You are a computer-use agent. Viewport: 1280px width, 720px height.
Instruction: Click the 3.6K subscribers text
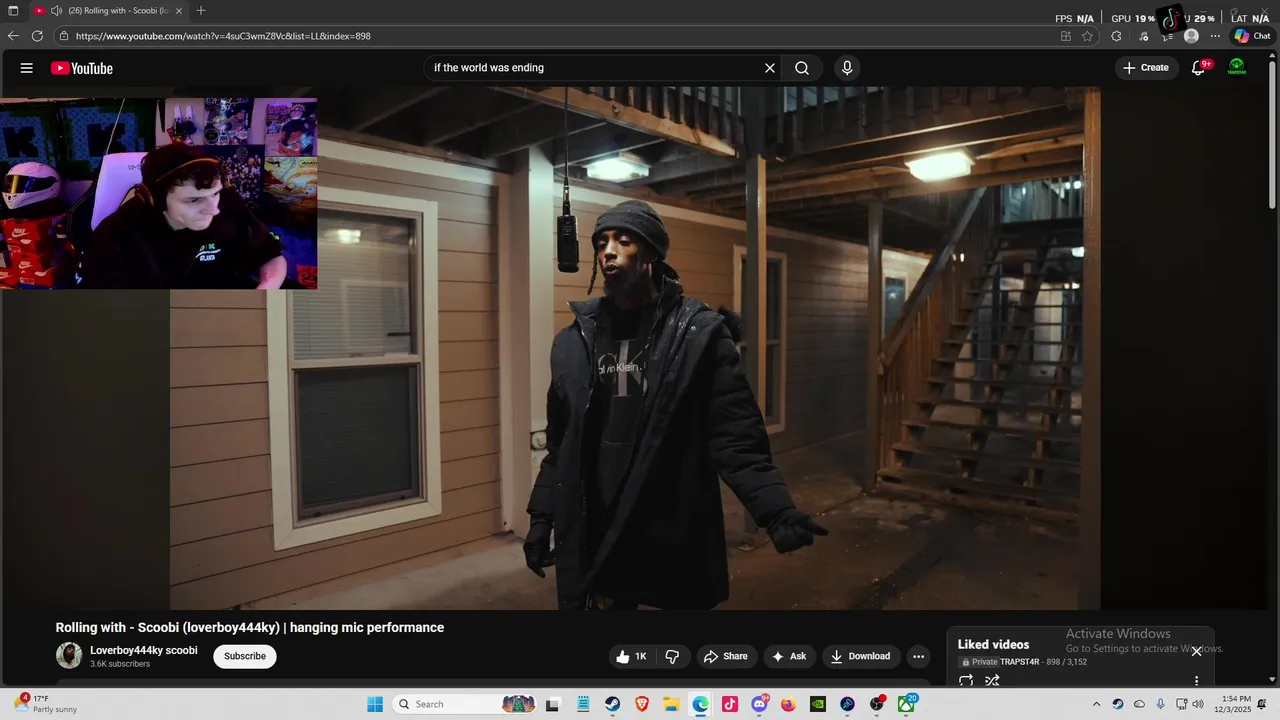(x=120, y=664)
